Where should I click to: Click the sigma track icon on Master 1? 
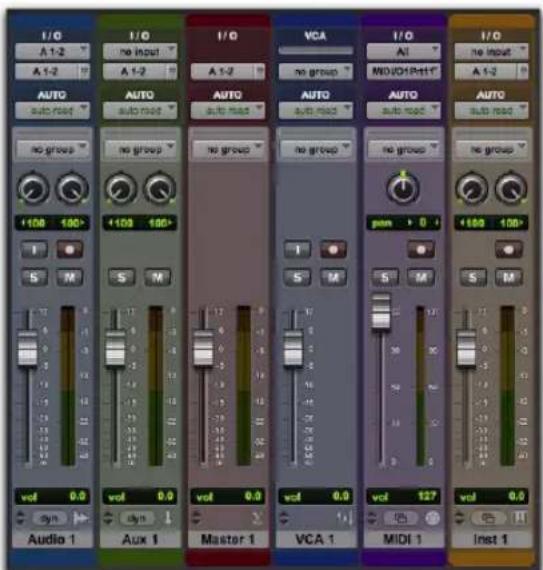[x=257, y=518]
